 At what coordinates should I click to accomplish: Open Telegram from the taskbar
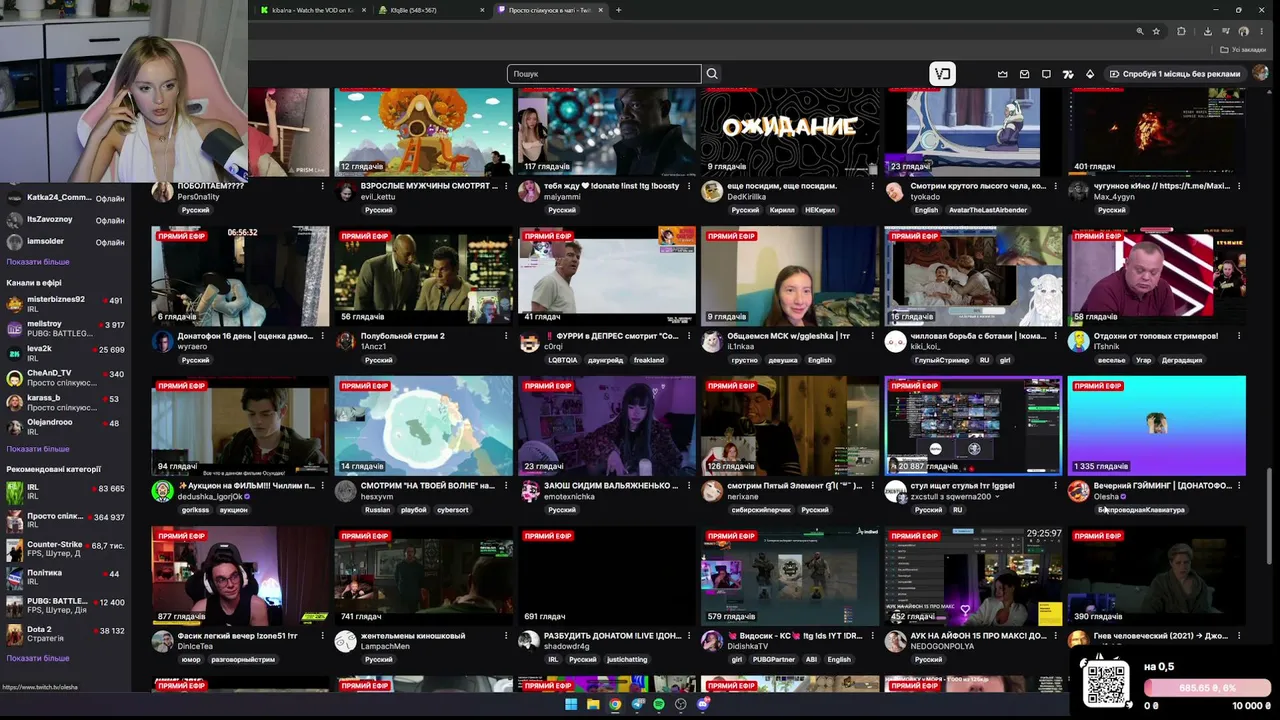click(x=637, y=704)
